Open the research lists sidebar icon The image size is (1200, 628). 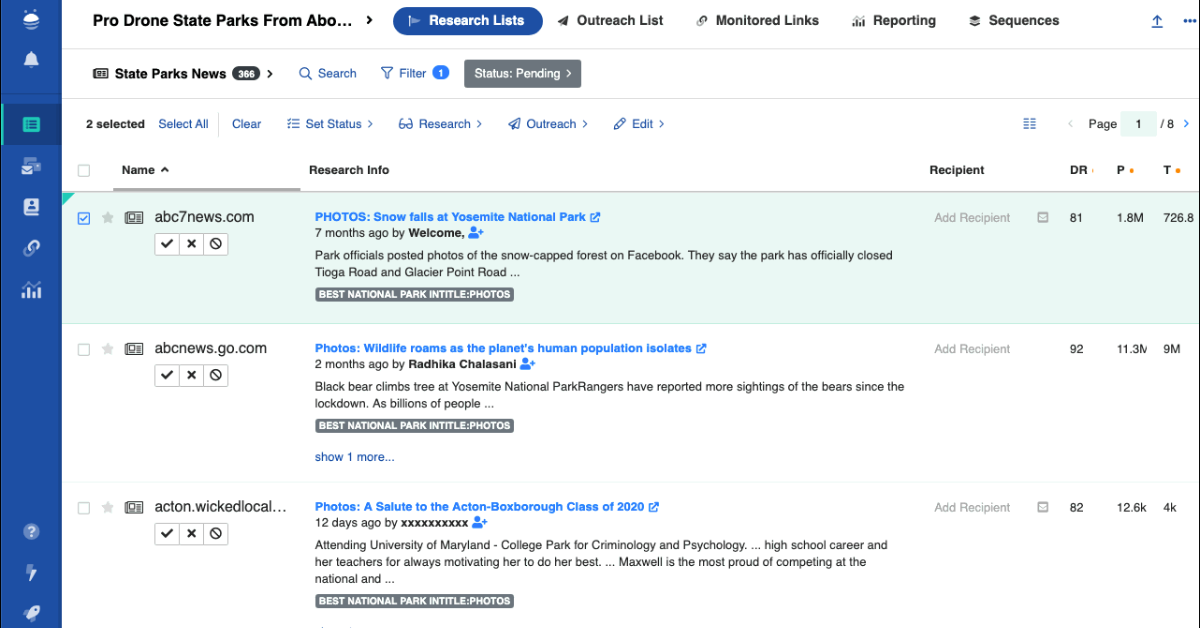point(31,125)
